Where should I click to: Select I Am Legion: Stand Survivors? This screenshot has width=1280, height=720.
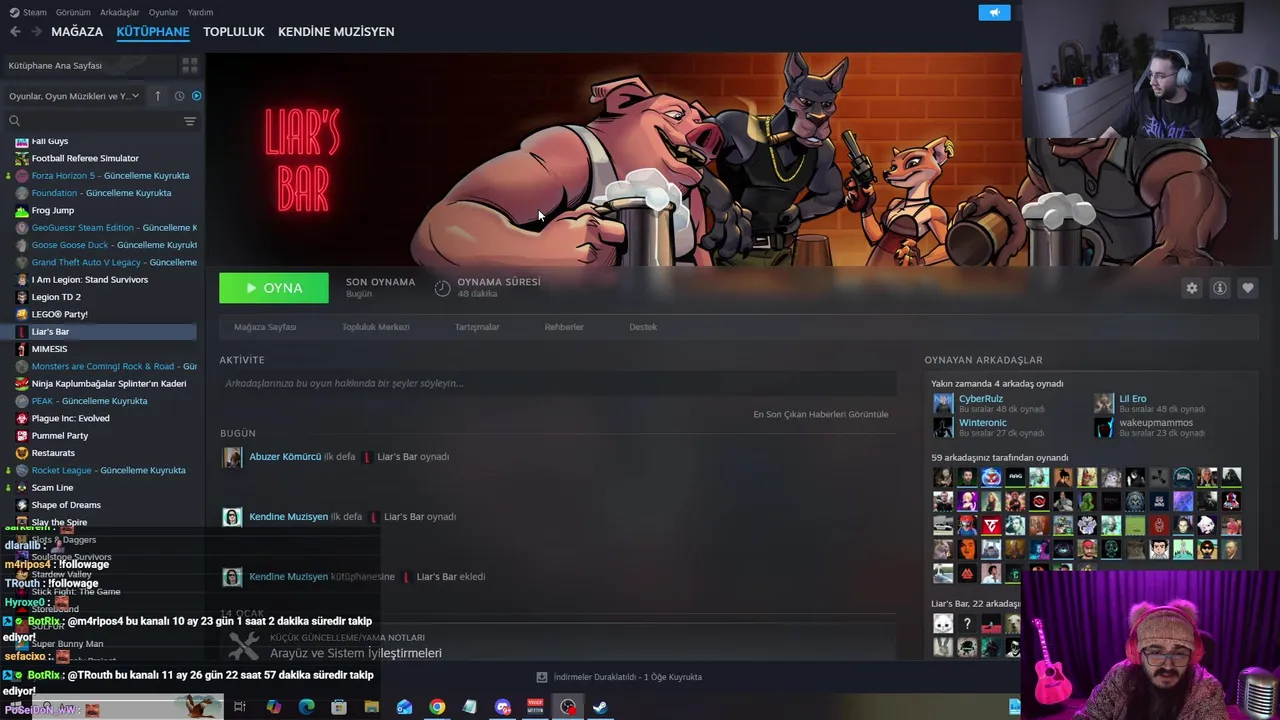(x=90, y=280)
